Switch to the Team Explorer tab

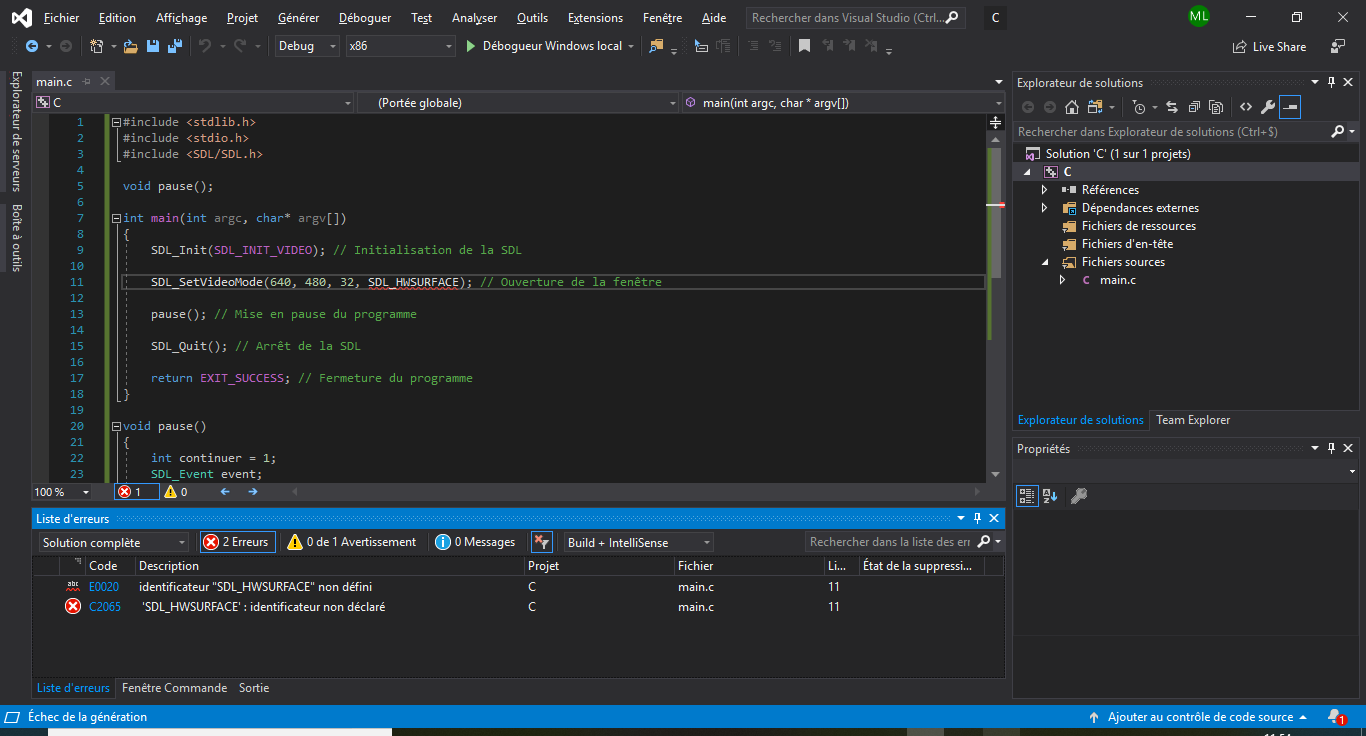[1192, 420]
